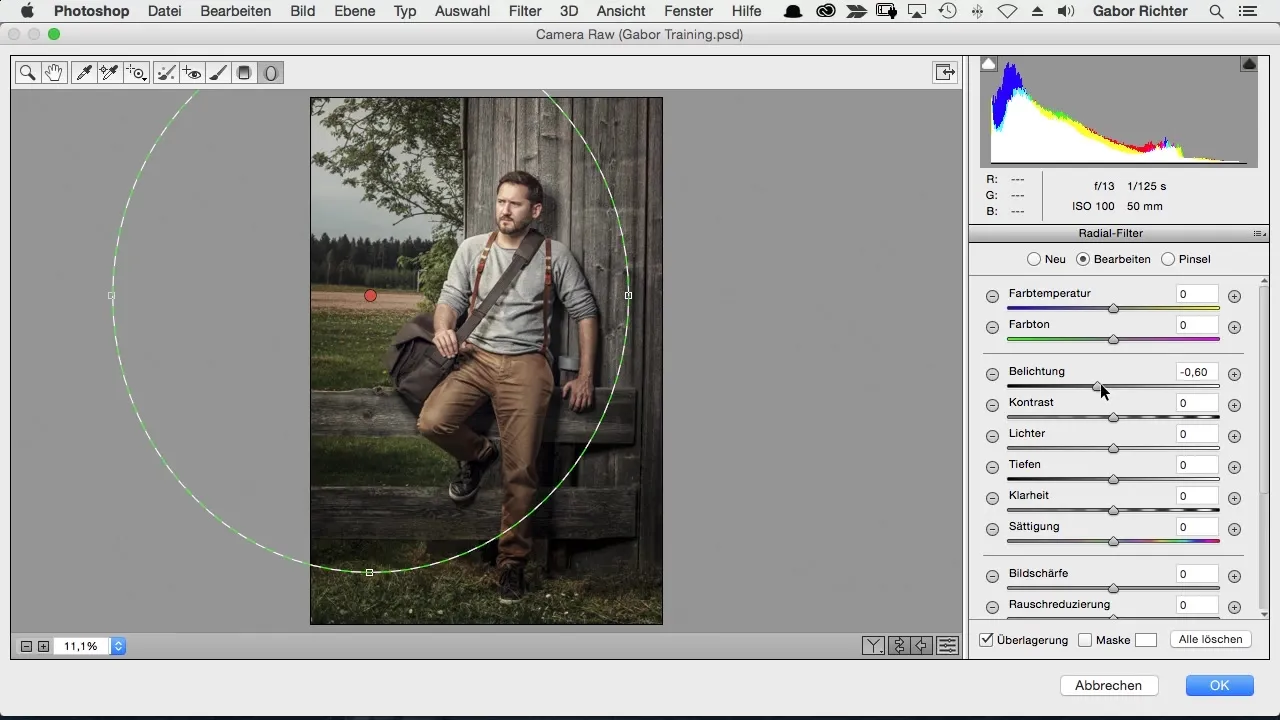Open the mask overlay color swatch
This screenshot has width=1280, height=720.
[1145, 640]
